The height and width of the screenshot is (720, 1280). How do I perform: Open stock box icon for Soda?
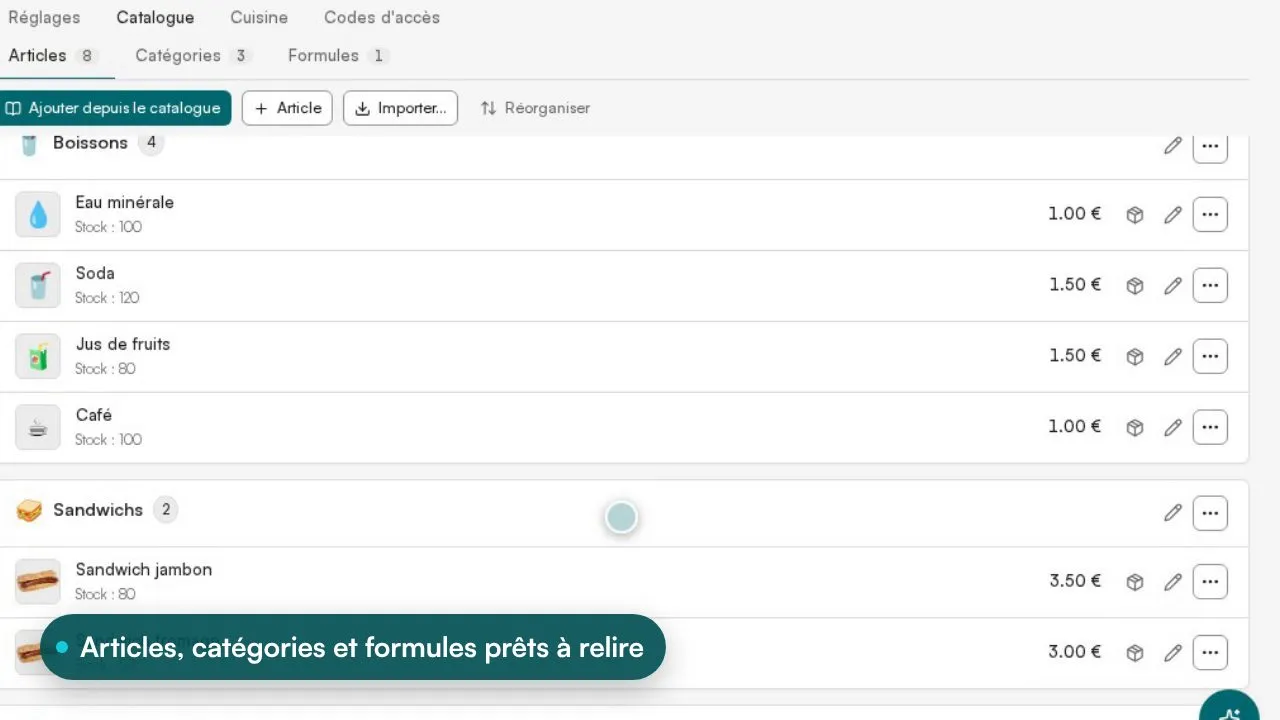coord(1135,286)
